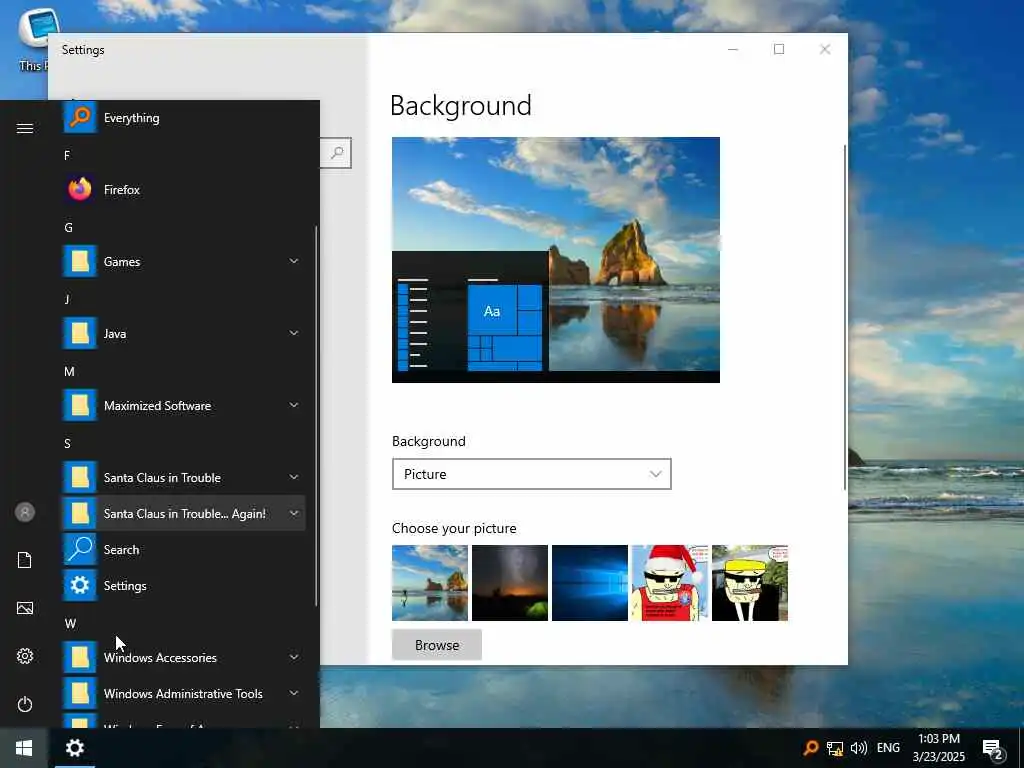Click the search magnifier in Settings search box
Viewport: 1024px width, 768px height.
[x=337, y=153]
